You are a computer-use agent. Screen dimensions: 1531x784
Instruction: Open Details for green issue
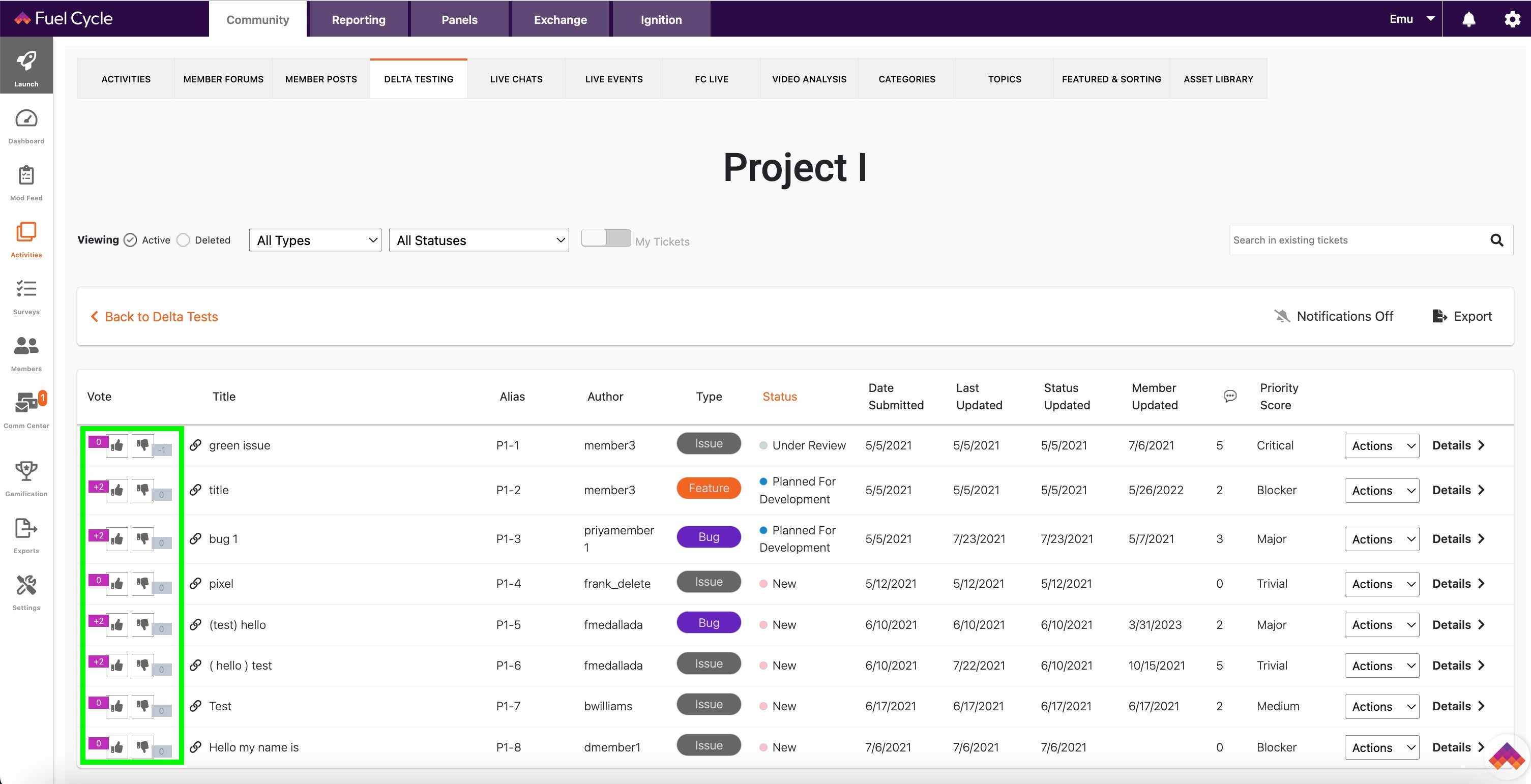tap(1458, 445)
